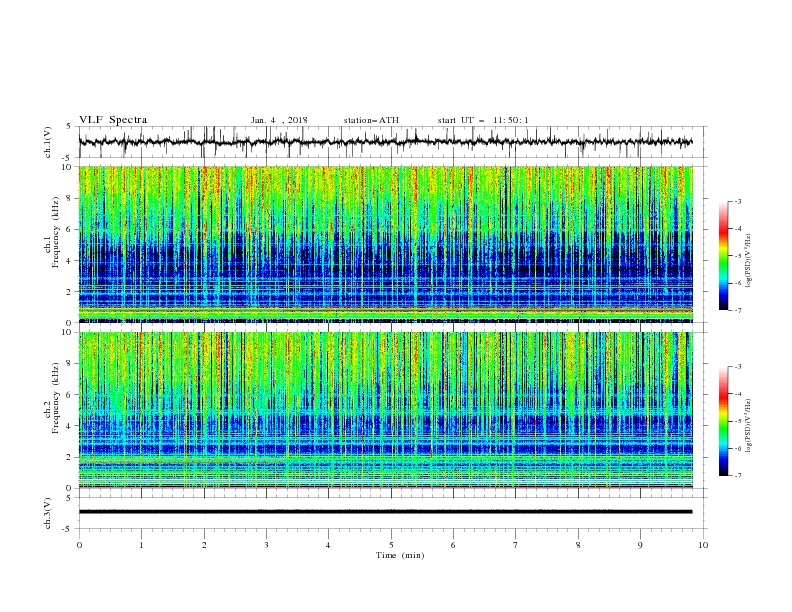This screenshot has height=612, width=792.
Task: Click the ch.3(V) flat black trace
Action: pyautogui.click(x=386, y=512)
